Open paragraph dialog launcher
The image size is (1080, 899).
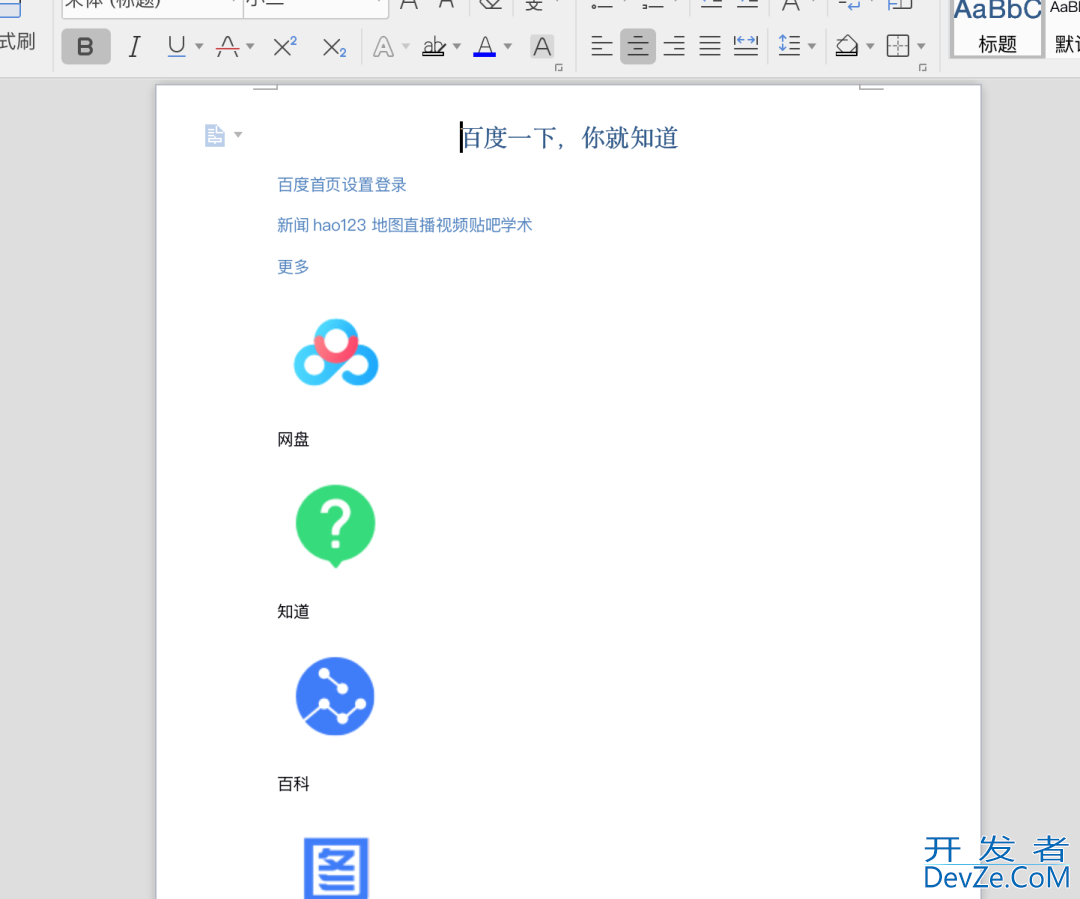(923, 68)
